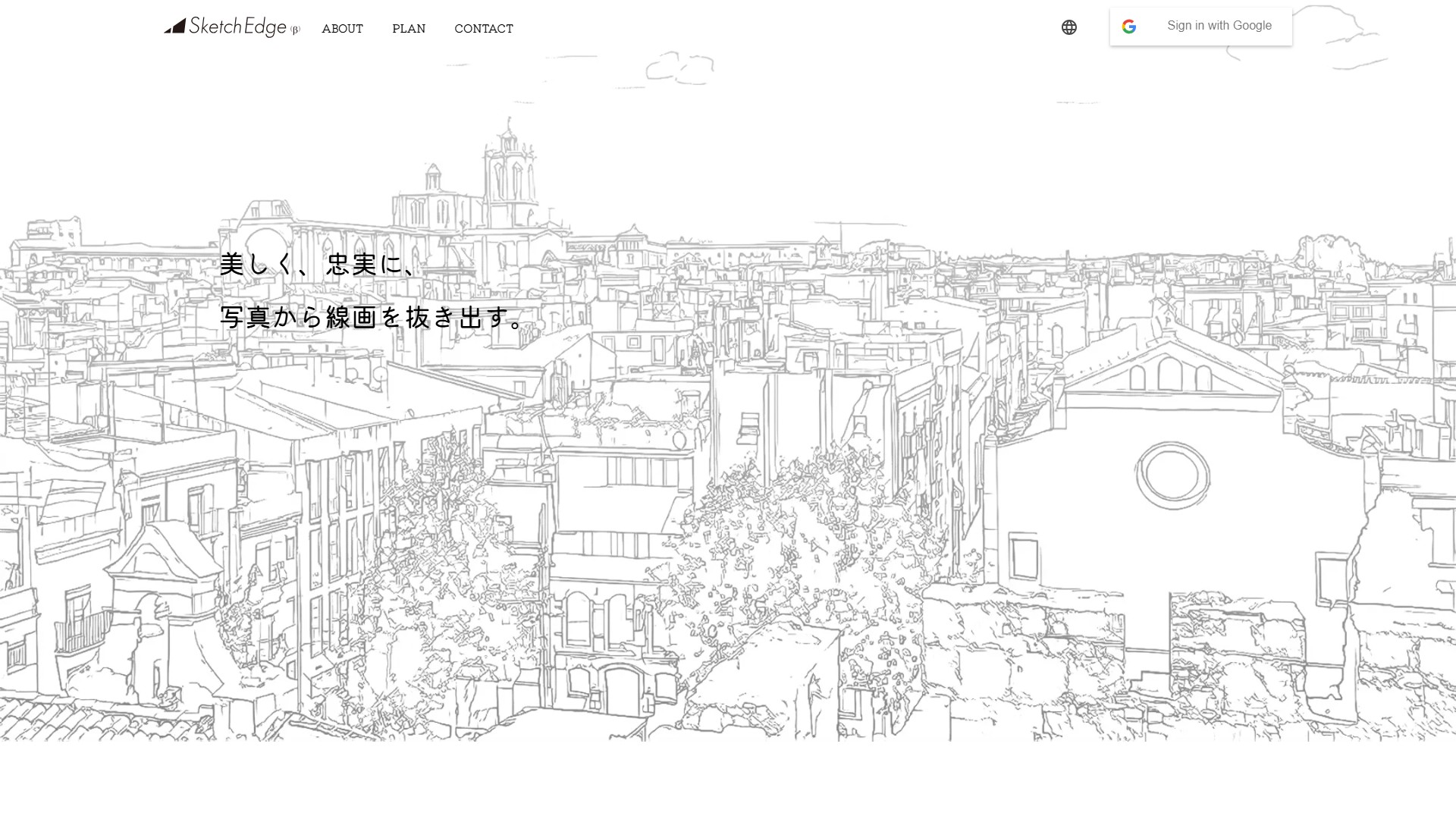This screenshot has height=819, width=1456.
Task: Click the CONTACT link
Action: click(x=483, y=29)
